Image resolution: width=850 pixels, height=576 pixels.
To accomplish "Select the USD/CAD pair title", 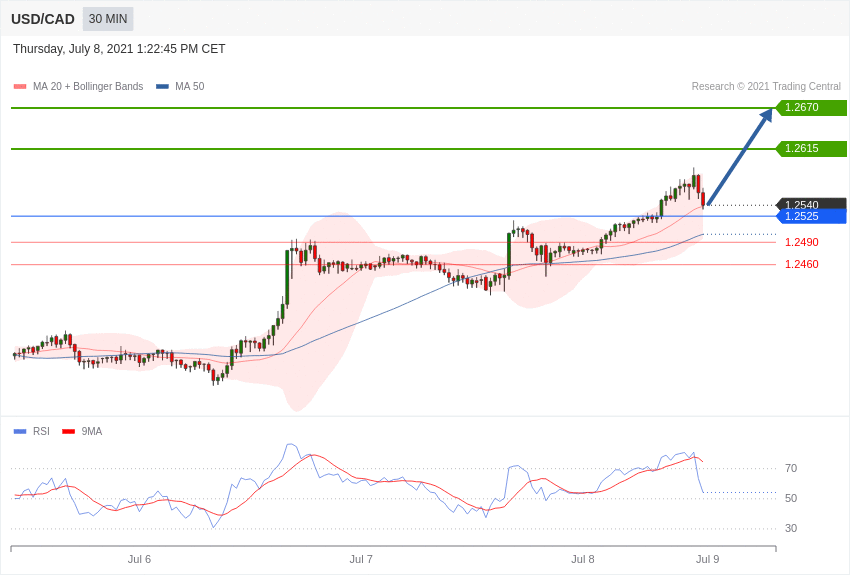I will (x=43, y=19).
